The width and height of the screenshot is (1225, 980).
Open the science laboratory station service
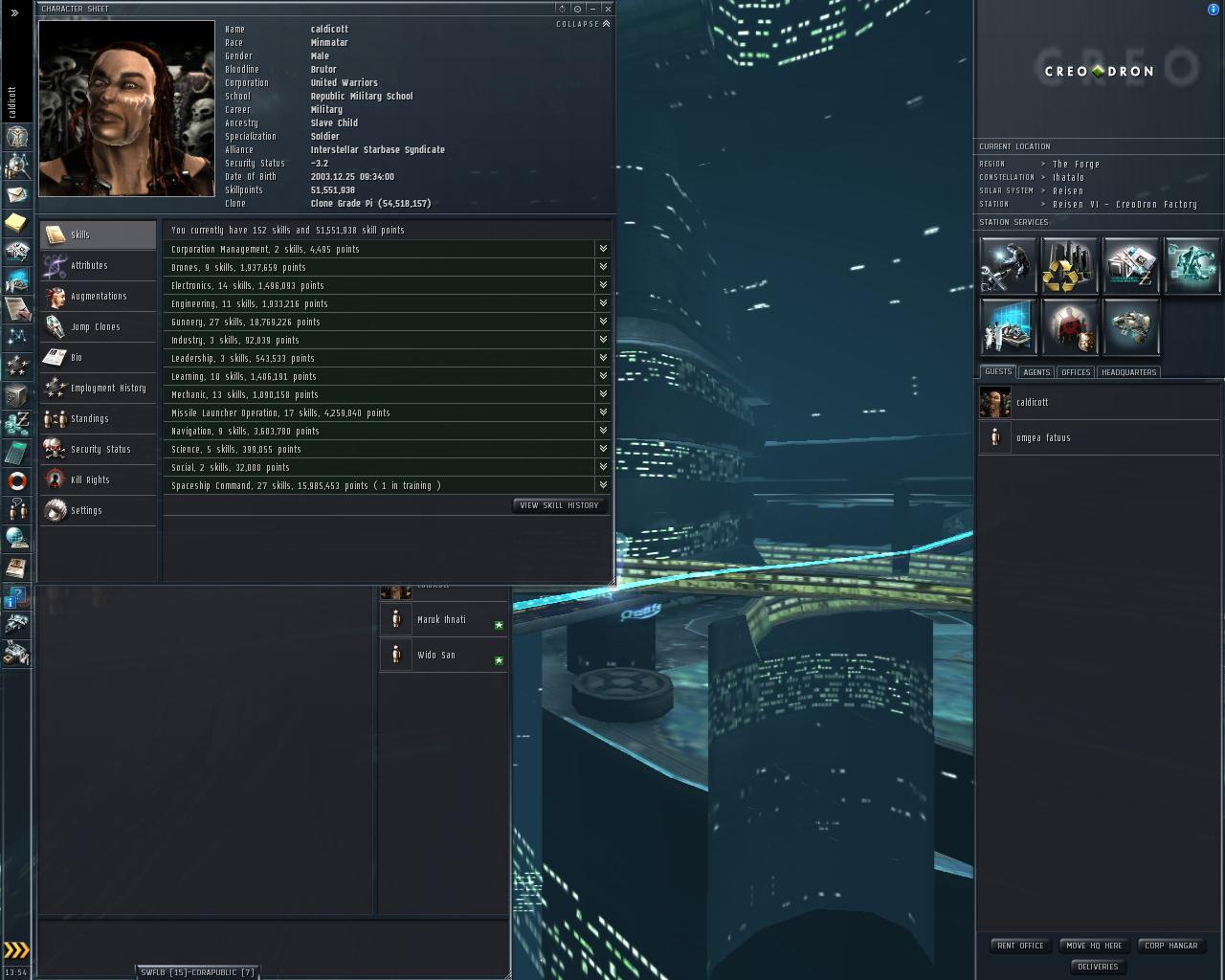click(x=1008, y=326)
